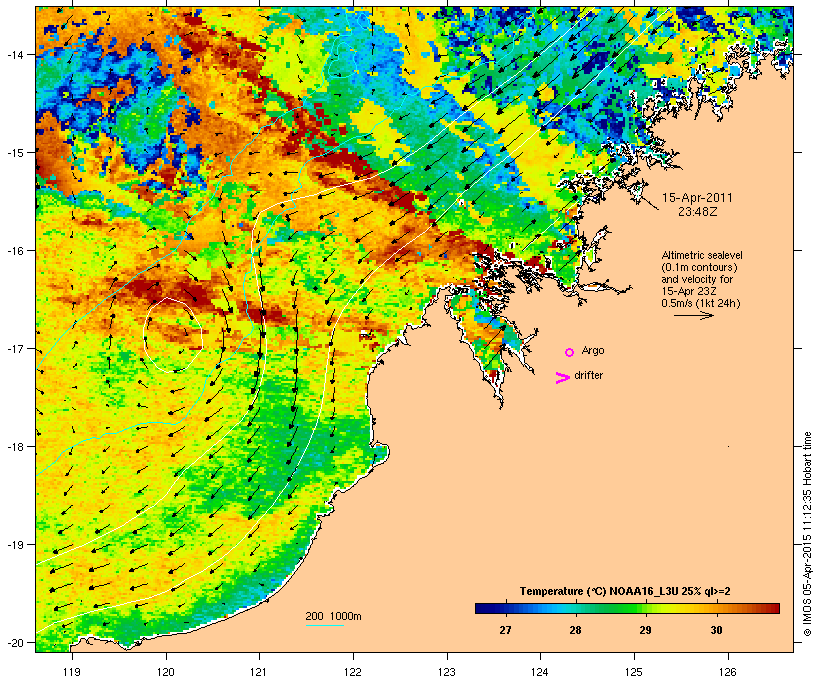
Task: Click the '119' longitude axis label
Action: tap(72, 672)
